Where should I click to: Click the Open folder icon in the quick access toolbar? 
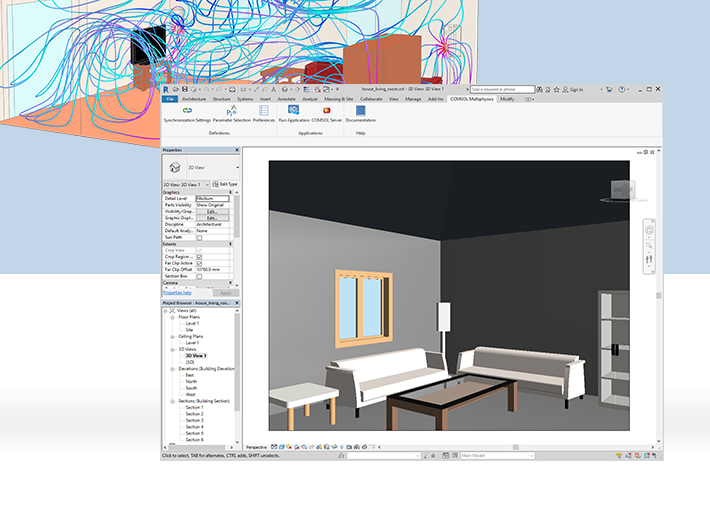pyautogui.click(x=176, y=90)
